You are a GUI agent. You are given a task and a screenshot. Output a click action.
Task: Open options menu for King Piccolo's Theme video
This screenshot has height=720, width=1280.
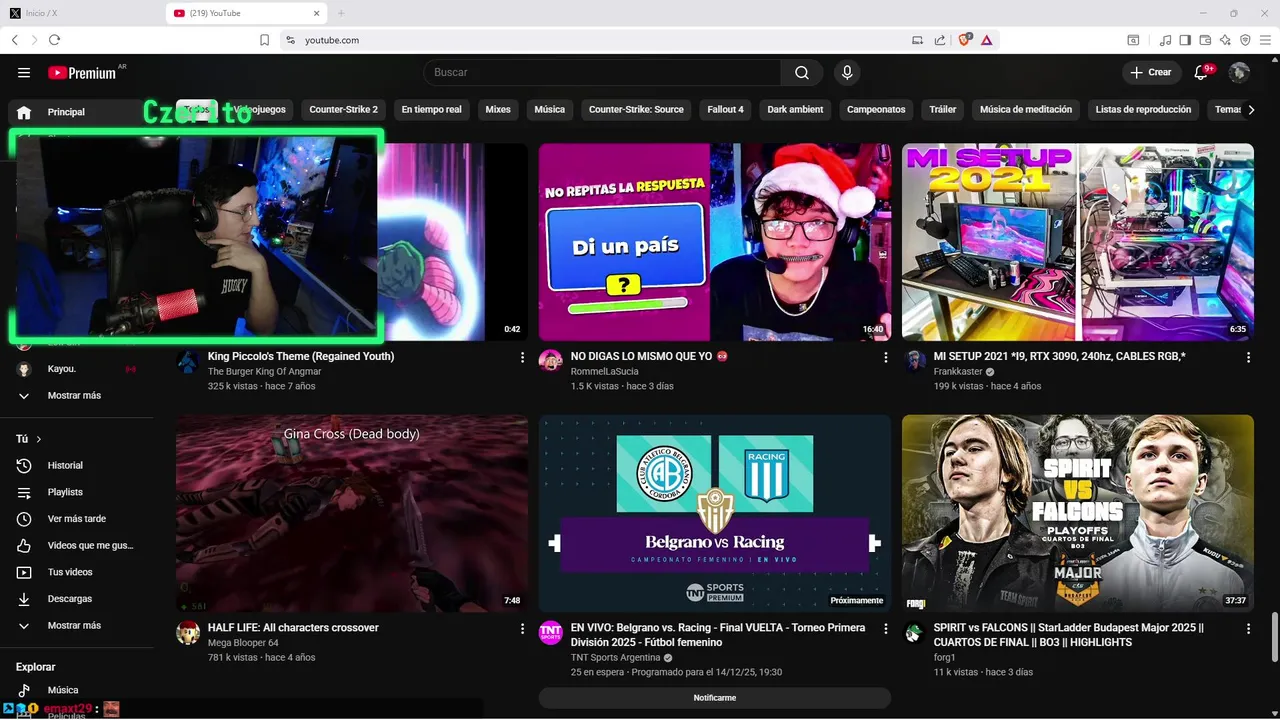coord(522,357)
